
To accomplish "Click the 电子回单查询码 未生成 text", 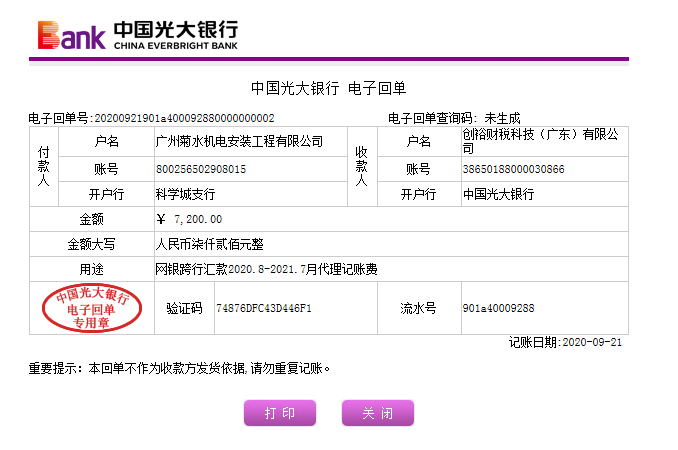I will coord(454,118).
